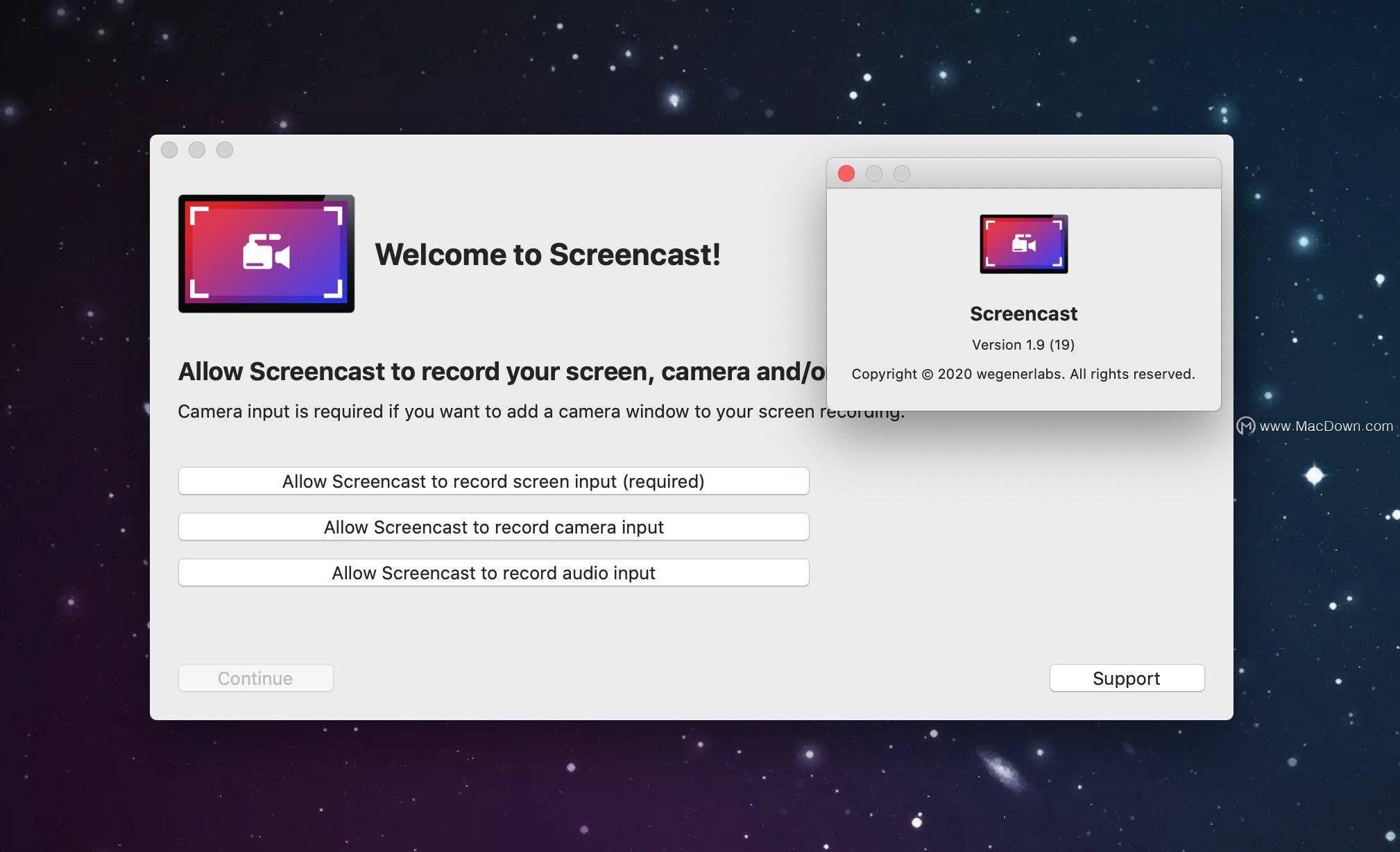Allow Screencast to record audio input
Screen dimensions: 1400x852
(x=493, y=572)
